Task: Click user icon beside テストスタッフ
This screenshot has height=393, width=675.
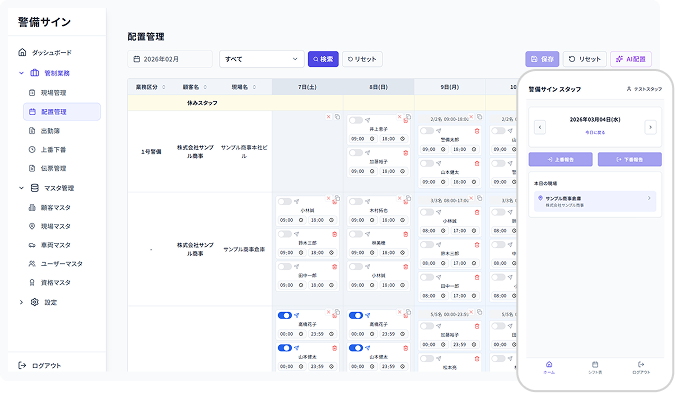Action: coord(629,89)
